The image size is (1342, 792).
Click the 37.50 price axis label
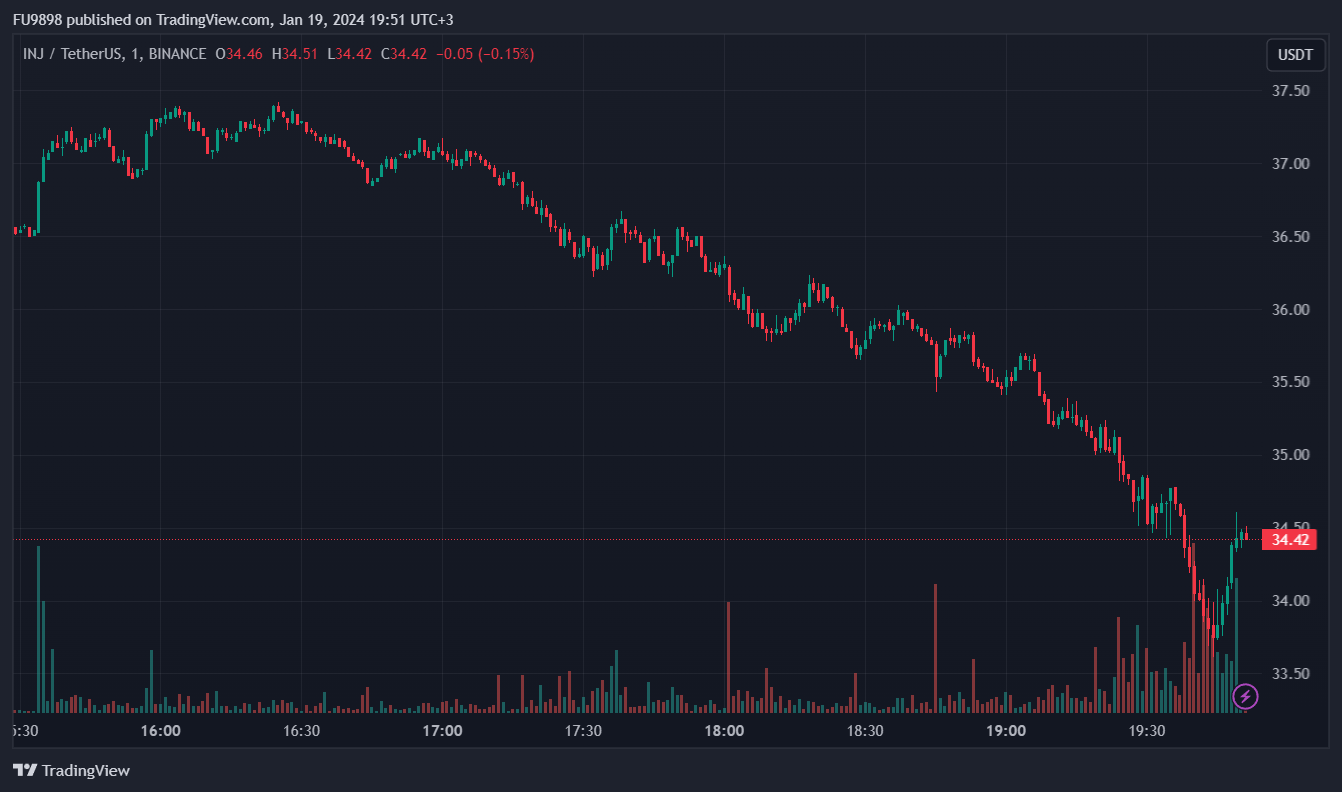click(x=1290, y=91)
